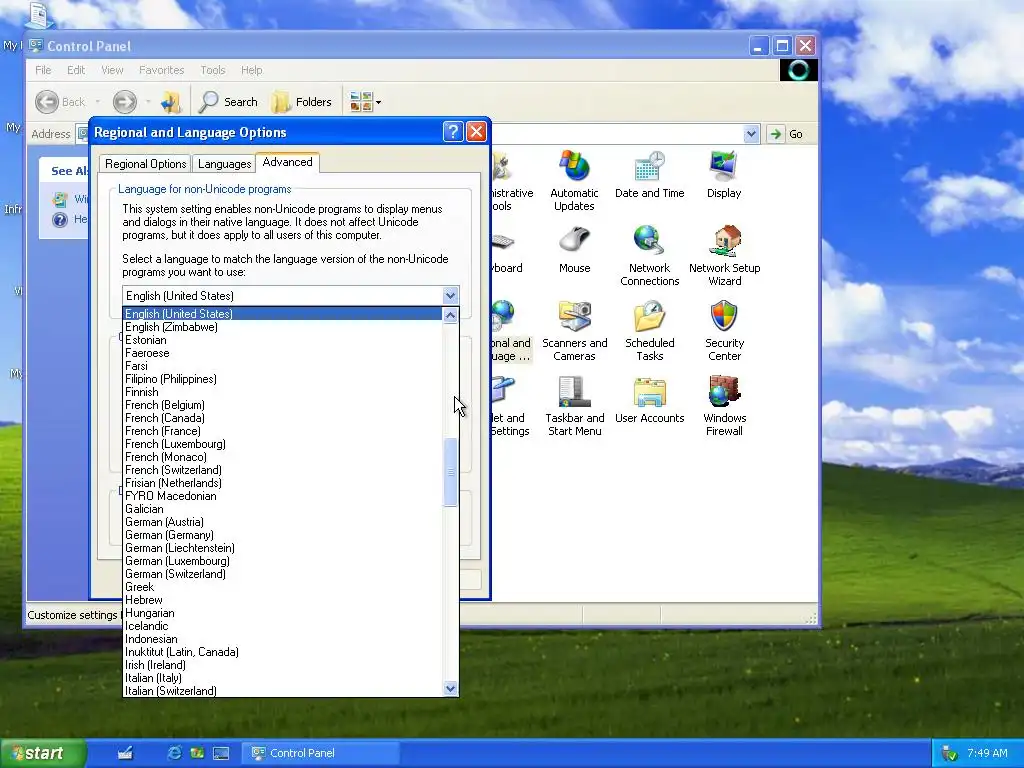Click the Forward arrow toolbar button
Image resolution: width=1024 pixels, height=768 pixels.
125,102
